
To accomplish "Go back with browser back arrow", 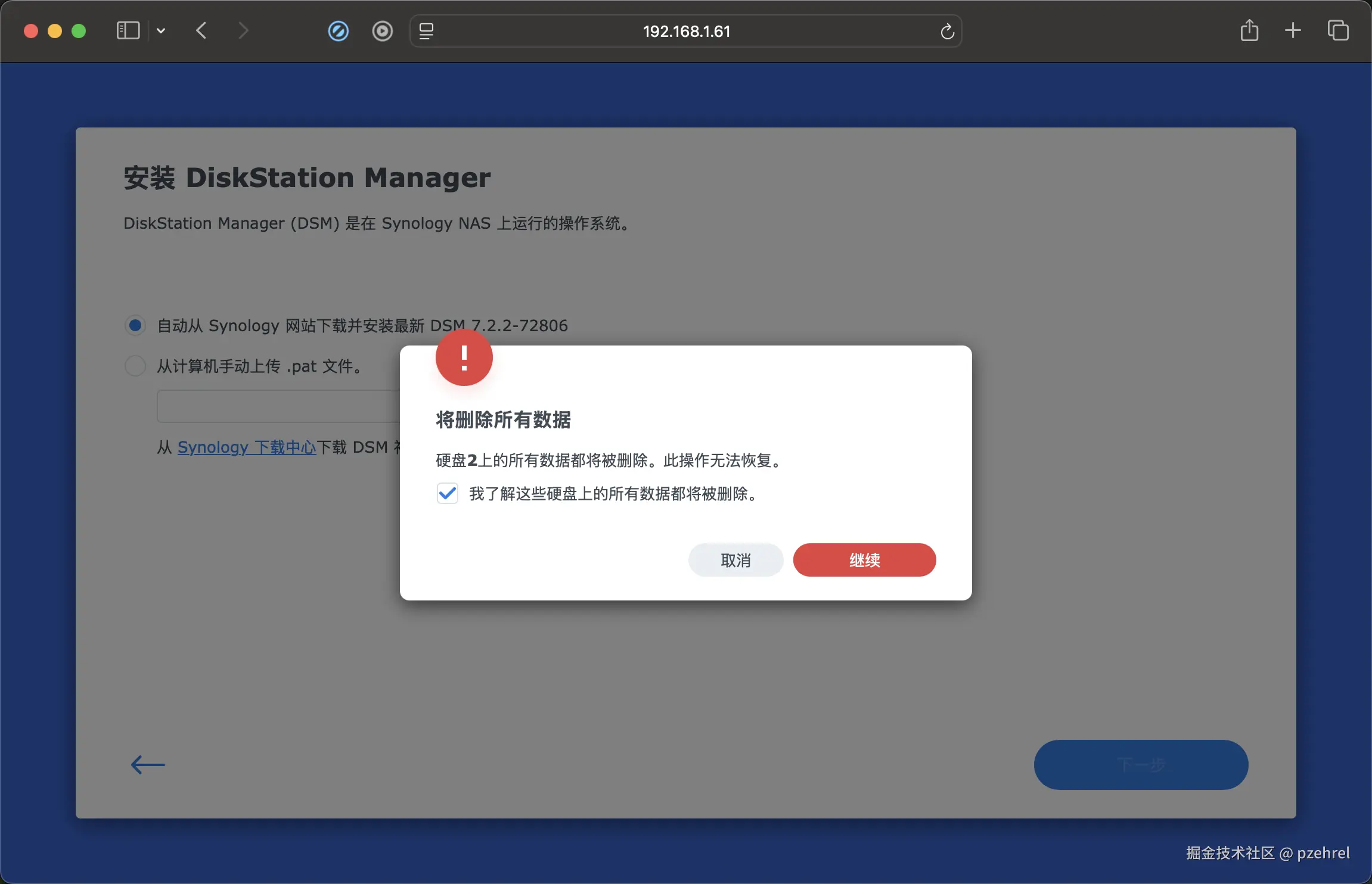I will click(201, 30).
